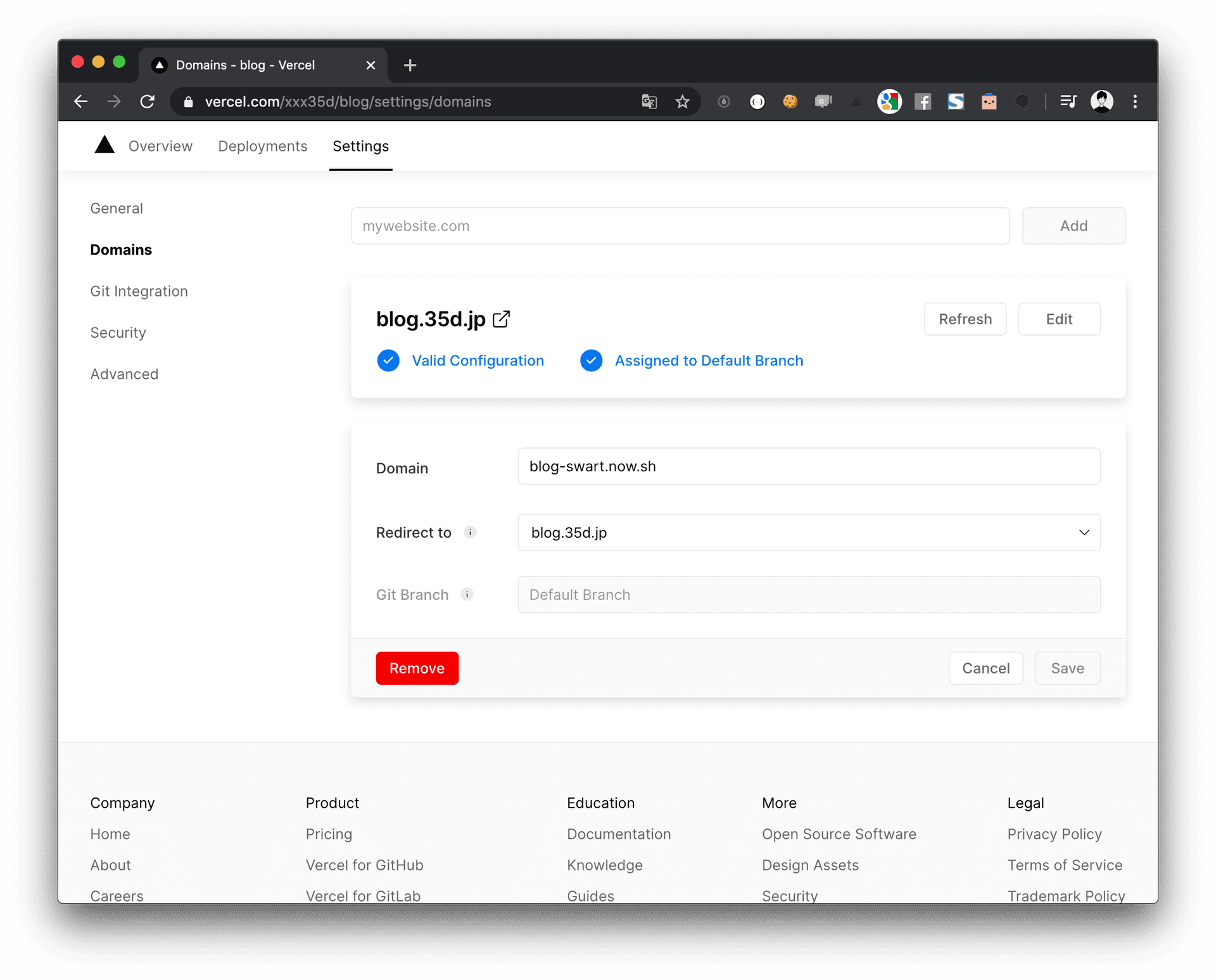Click the cookie extension icon
Screen dimensions: 1216x980
click(x=790, y=101)
